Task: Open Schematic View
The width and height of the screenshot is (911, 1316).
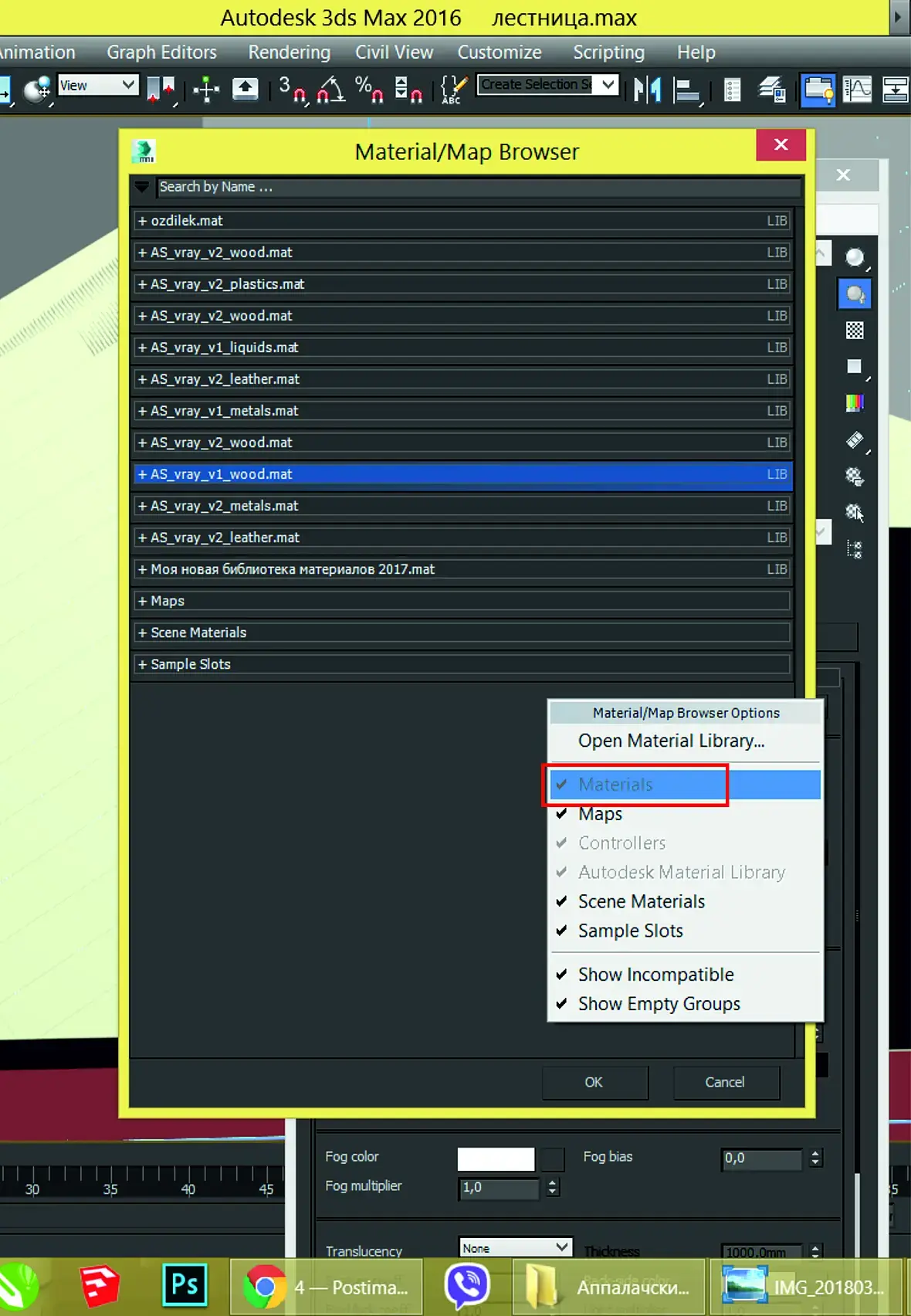Action: [x=896, y=90]
